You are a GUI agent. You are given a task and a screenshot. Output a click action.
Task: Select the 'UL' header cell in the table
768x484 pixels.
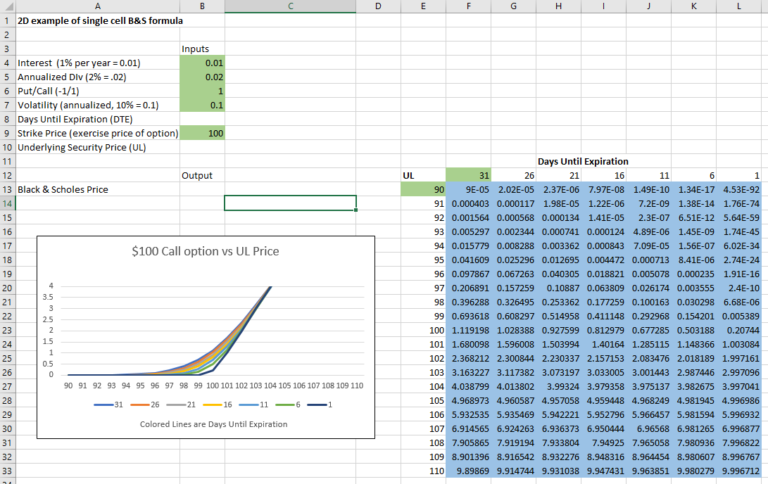[423, 175]
